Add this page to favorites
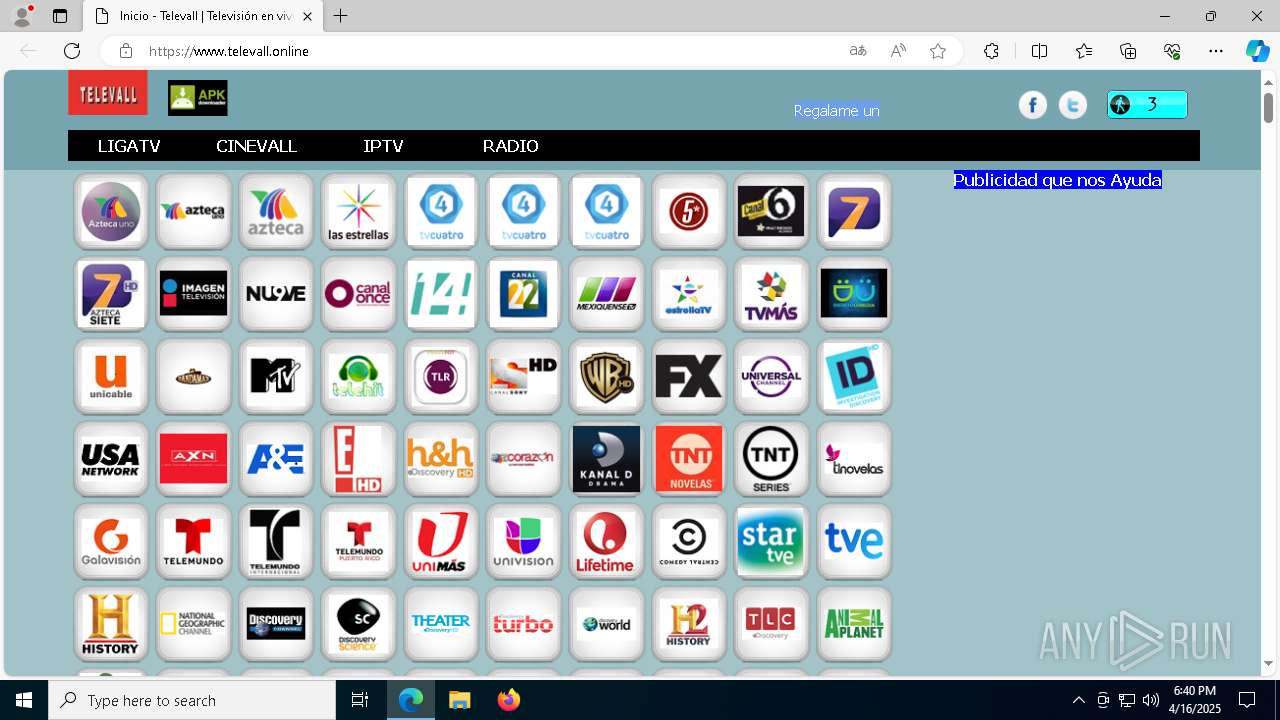The image size is (1280, 720). tap(938, 51)
